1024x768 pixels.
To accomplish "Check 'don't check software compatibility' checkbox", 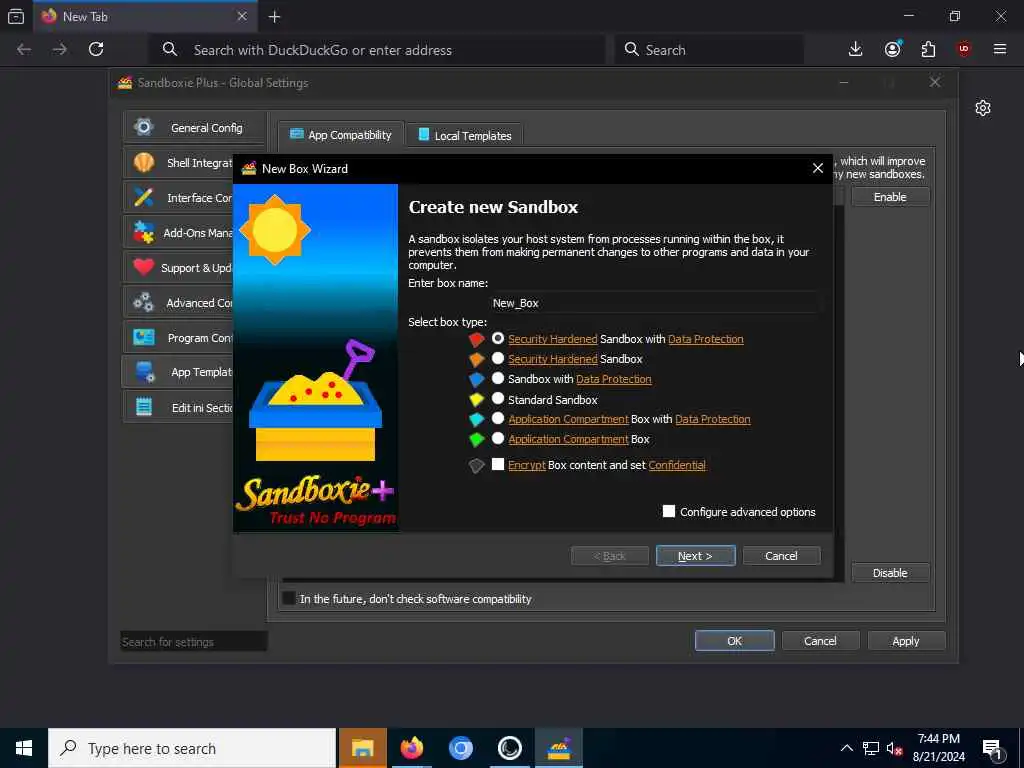I will coord(289,598).
